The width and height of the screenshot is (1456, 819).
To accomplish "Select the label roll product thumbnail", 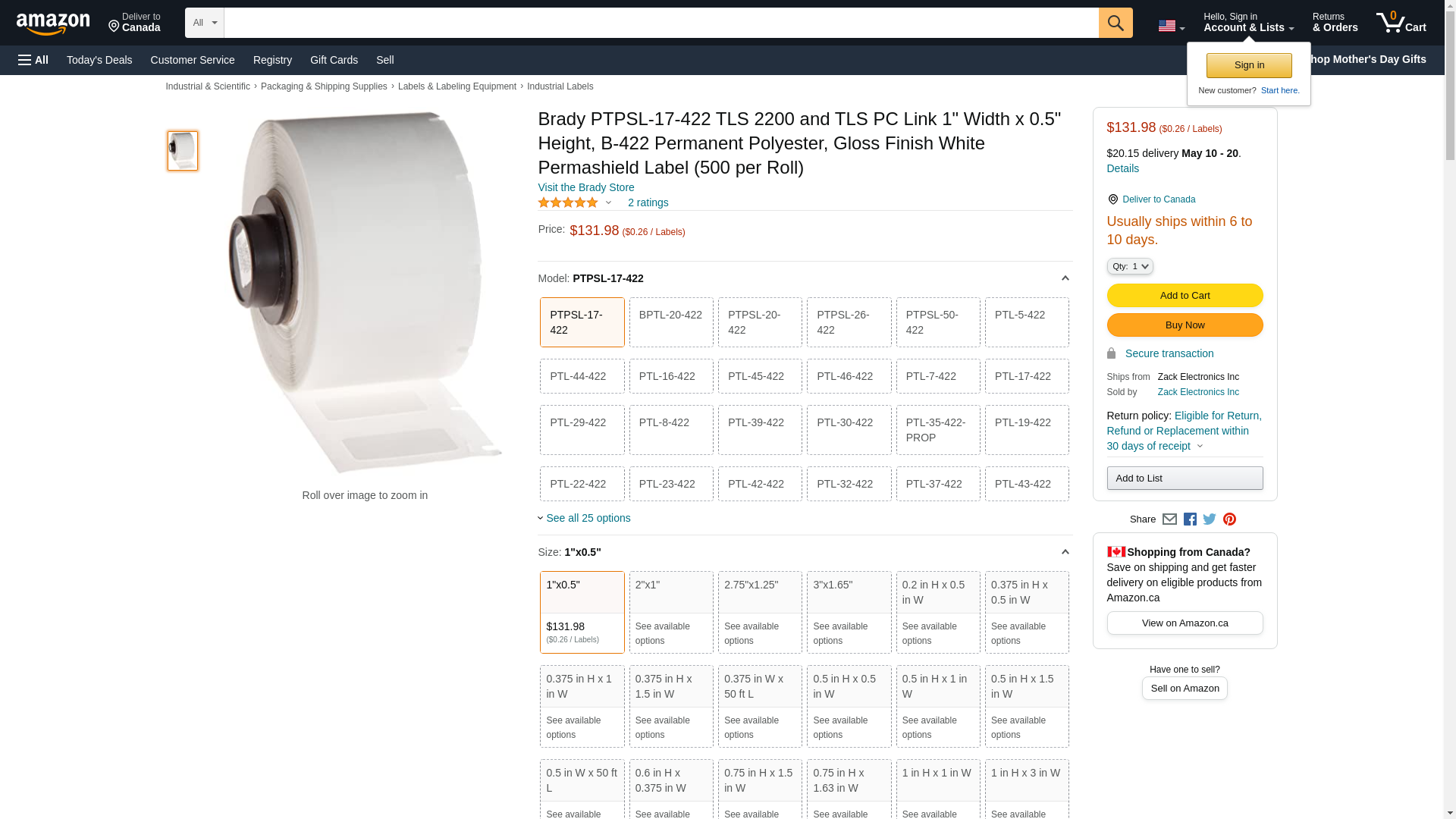I will [x=183, y=150].
